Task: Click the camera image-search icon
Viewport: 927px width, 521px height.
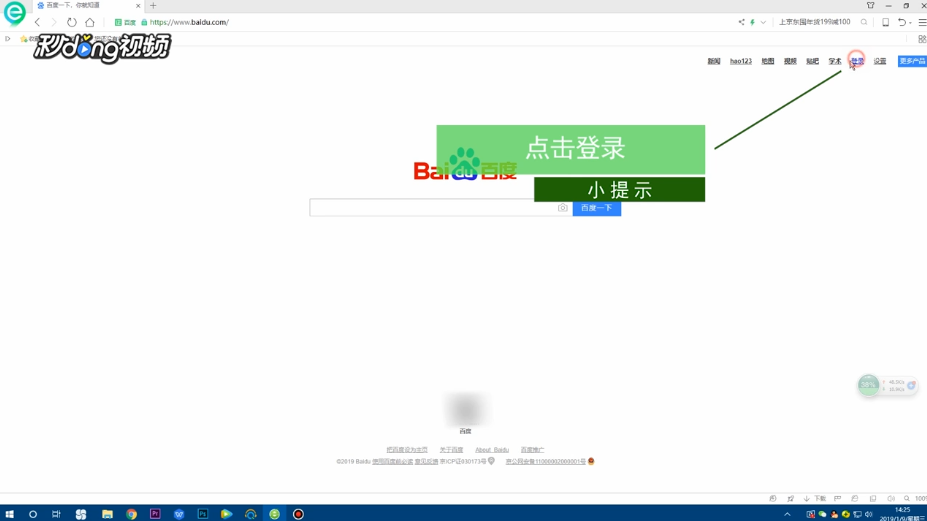Action: tap(563, 208)
